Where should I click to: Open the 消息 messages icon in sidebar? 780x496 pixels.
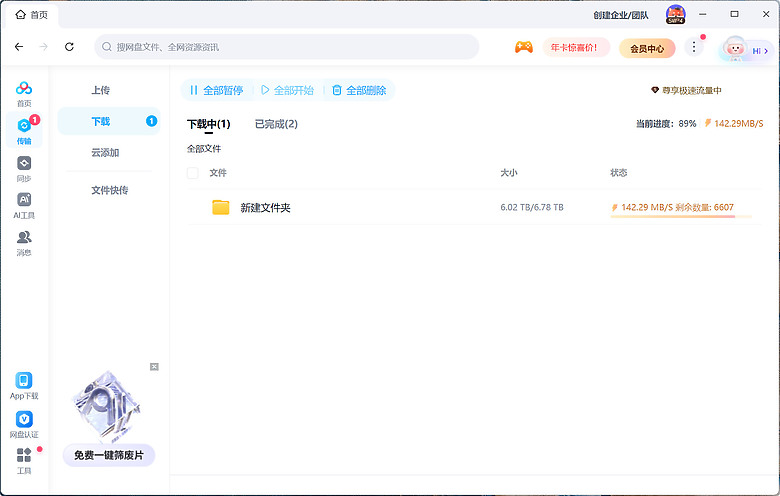tap(24, 237)
